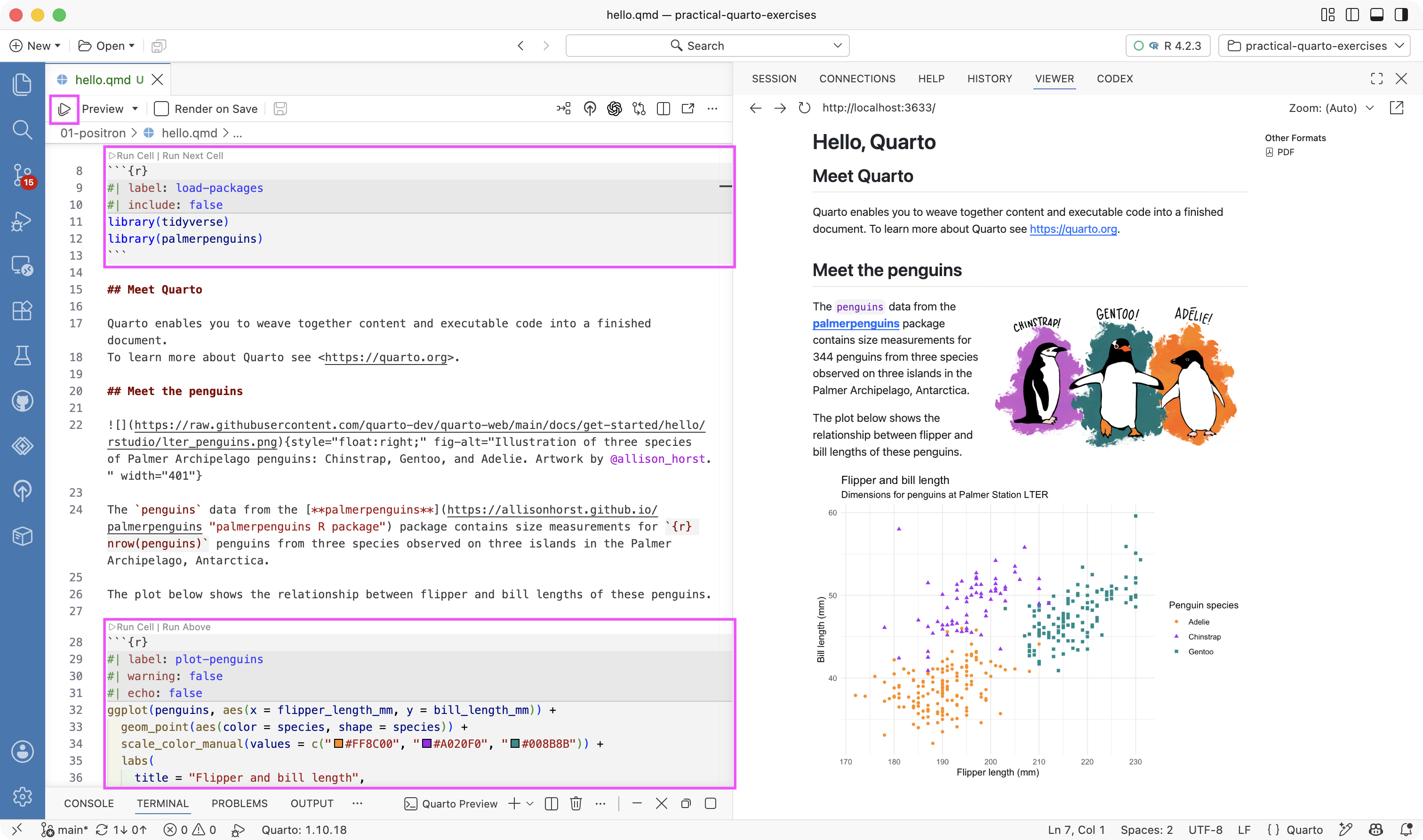Expand the Preview dropdown arrow
Screen dimensions: 1423x840
(135, 109)
